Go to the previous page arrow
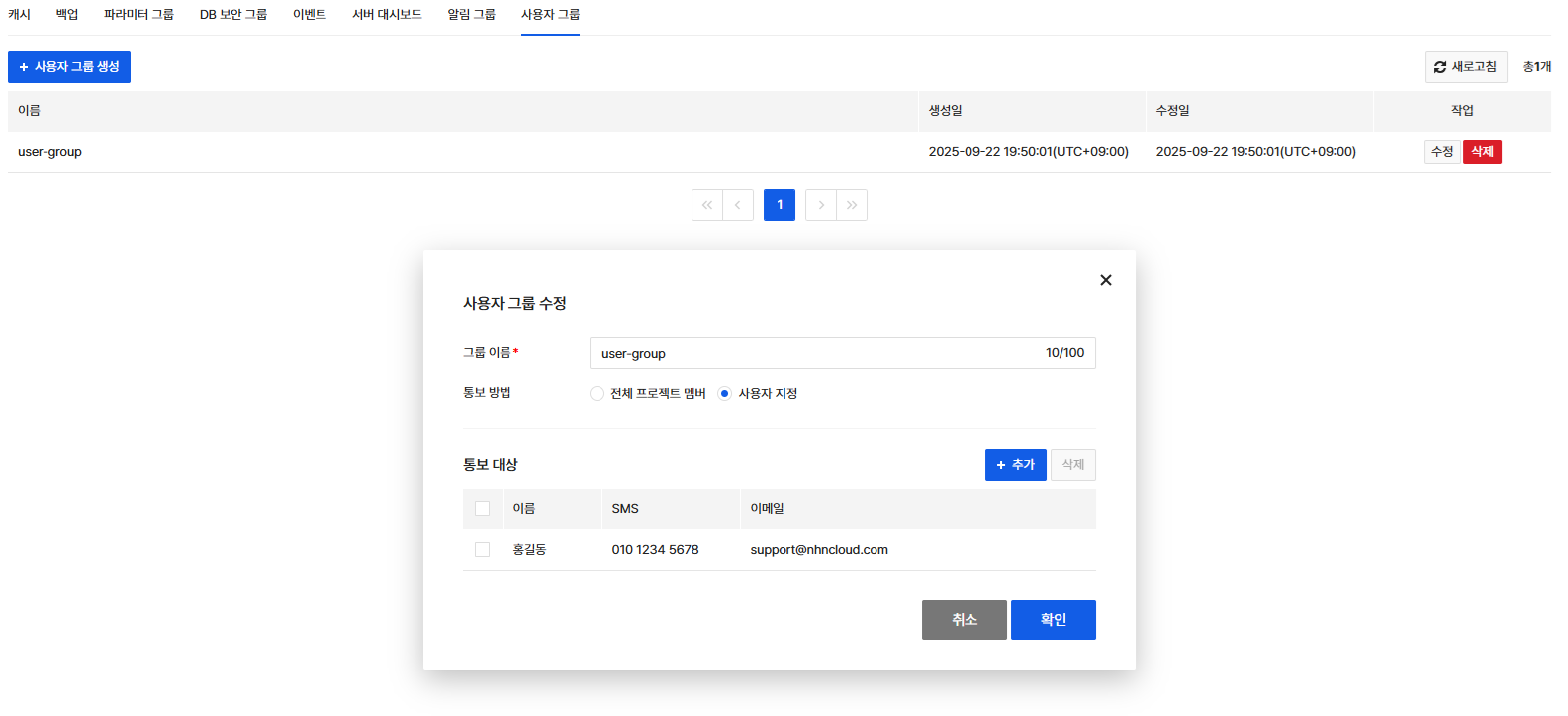Screen dimensions: 1568x716 (738, 205)
